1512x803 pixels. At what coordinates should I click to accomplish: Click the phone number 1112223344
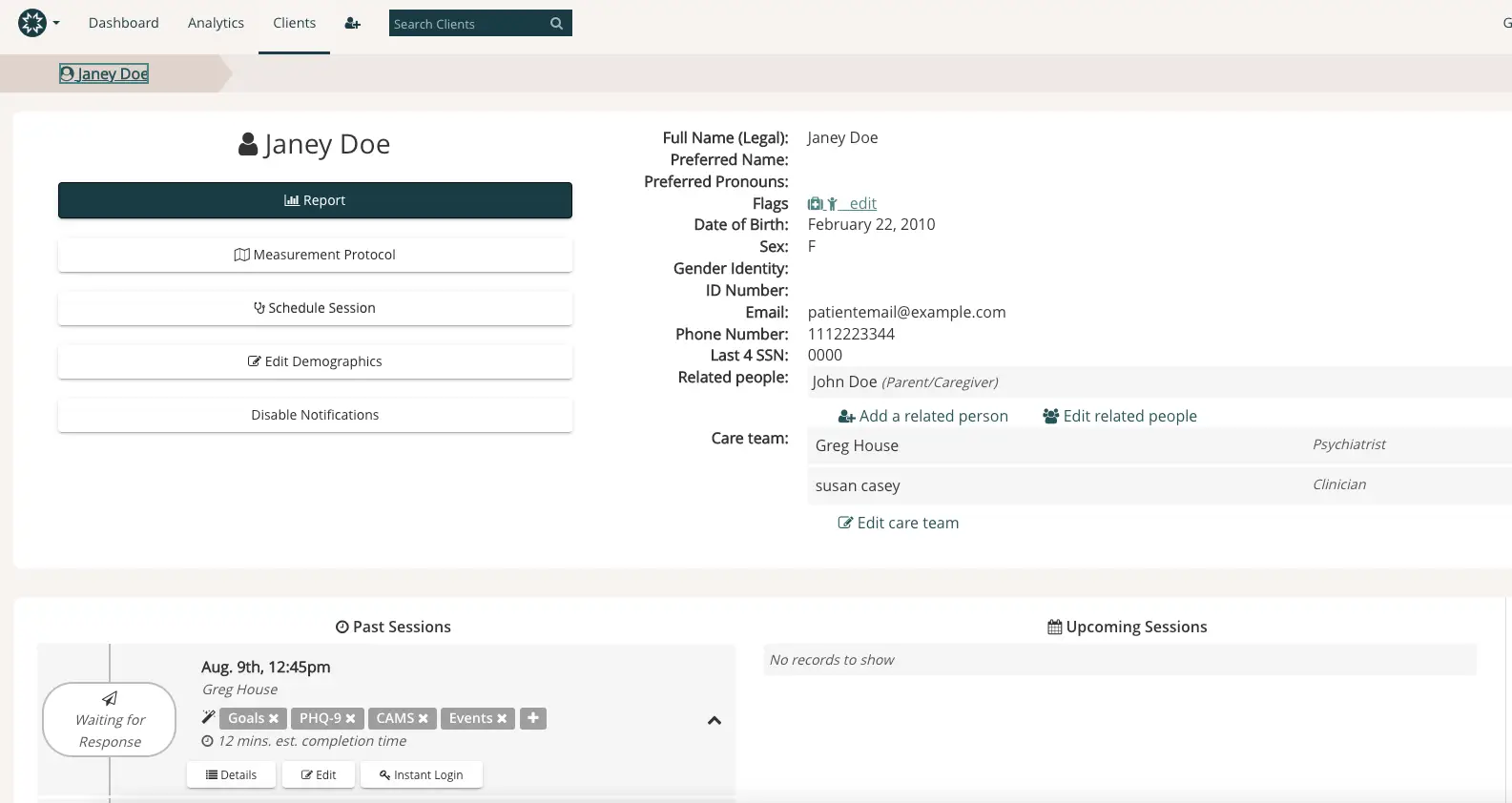851,334
